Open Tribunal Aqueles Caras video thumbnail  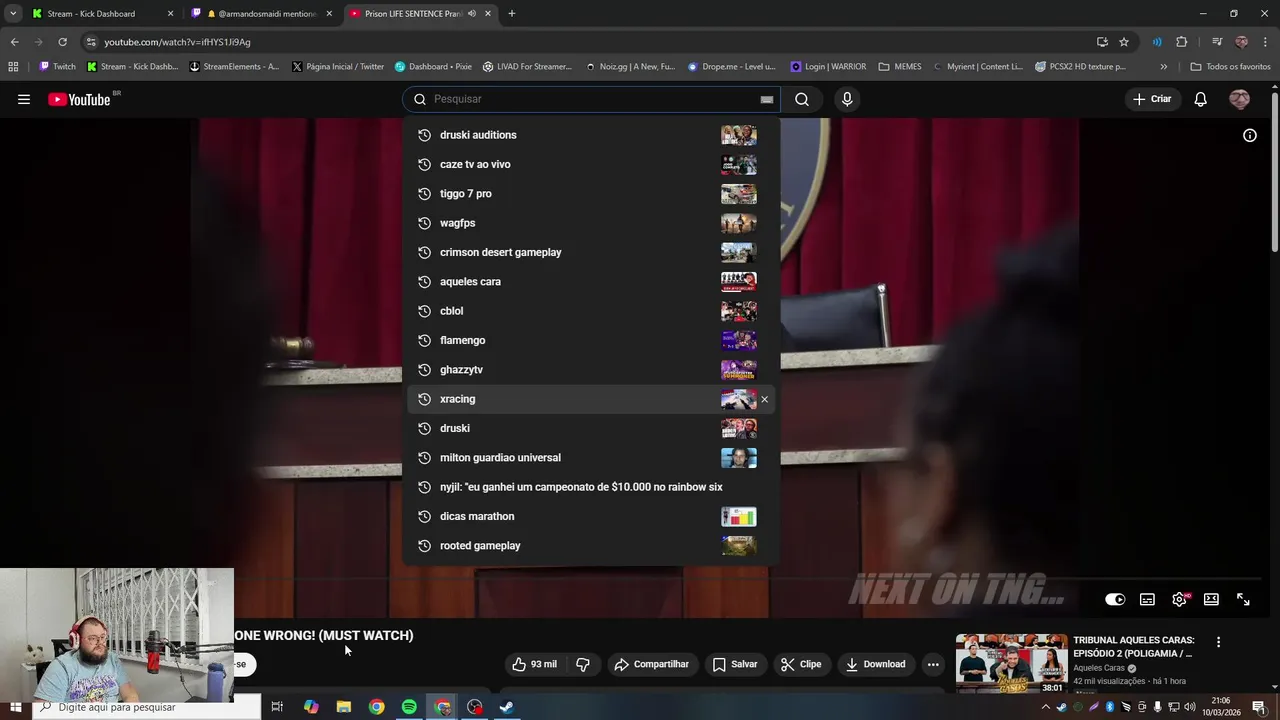pos(1011,664)
